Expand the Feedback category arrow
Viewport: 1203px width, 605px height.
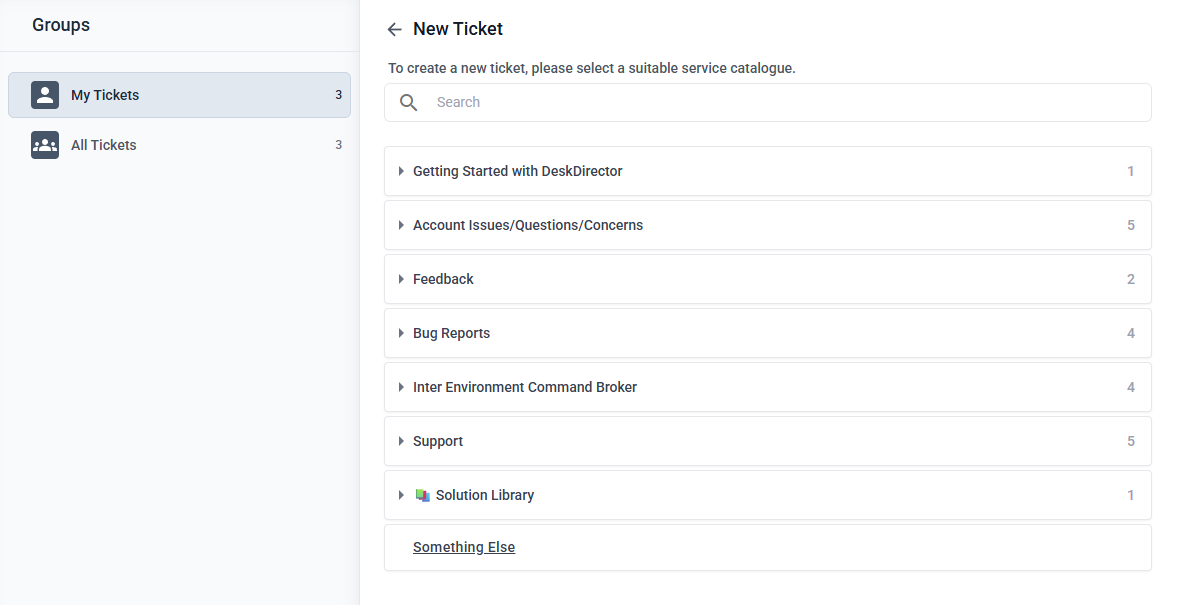(401, 279)
